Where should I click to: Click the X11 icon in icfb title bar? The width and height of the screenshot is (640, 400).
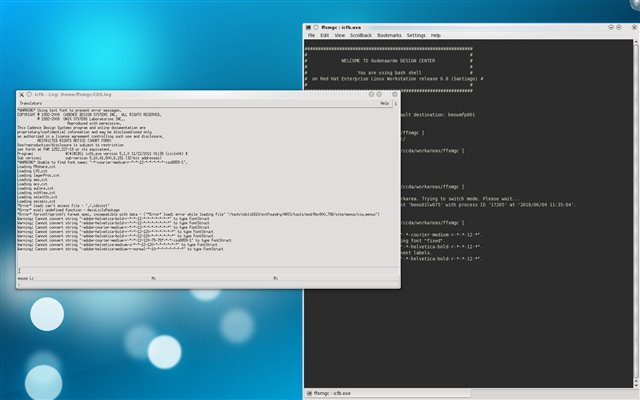(x=22, y=93)
